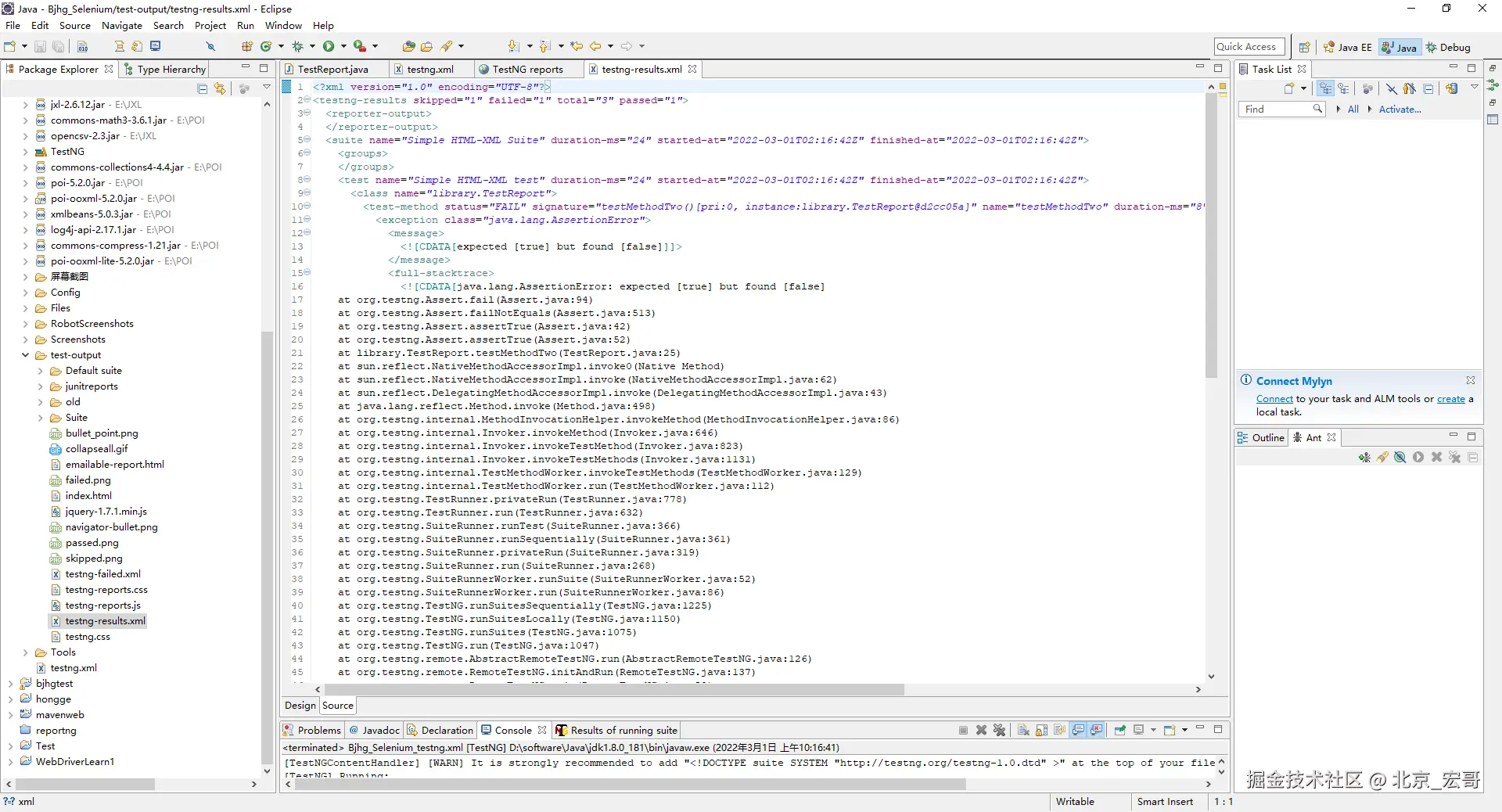Toggle Scheduled presentation in Task List
Image resolution: width=1502 pixels, height=812 pixels.
[x=1343, y=88]
